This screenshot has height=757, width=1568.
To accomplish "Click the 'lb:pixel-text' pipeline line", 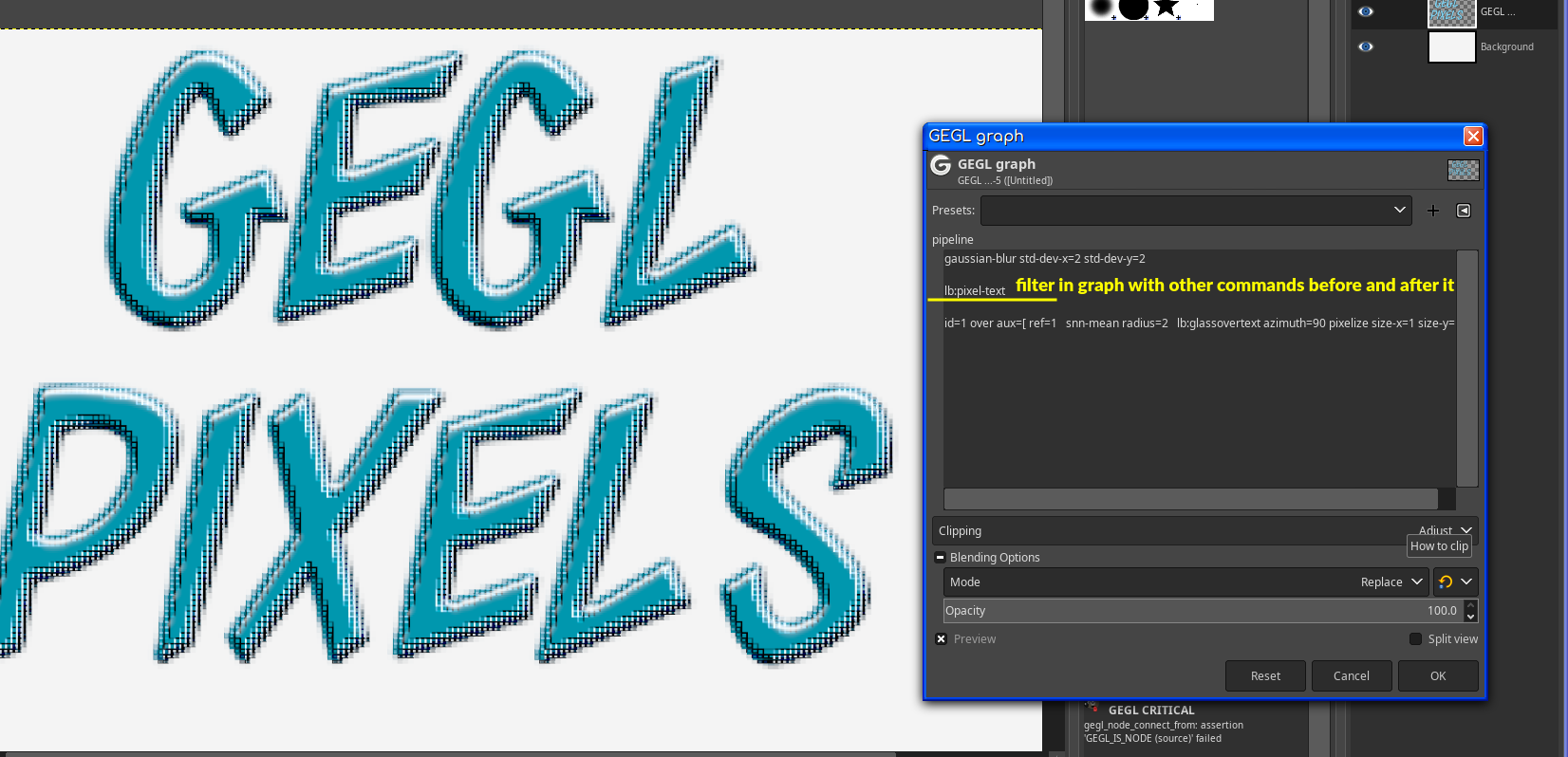I will 975,291.
